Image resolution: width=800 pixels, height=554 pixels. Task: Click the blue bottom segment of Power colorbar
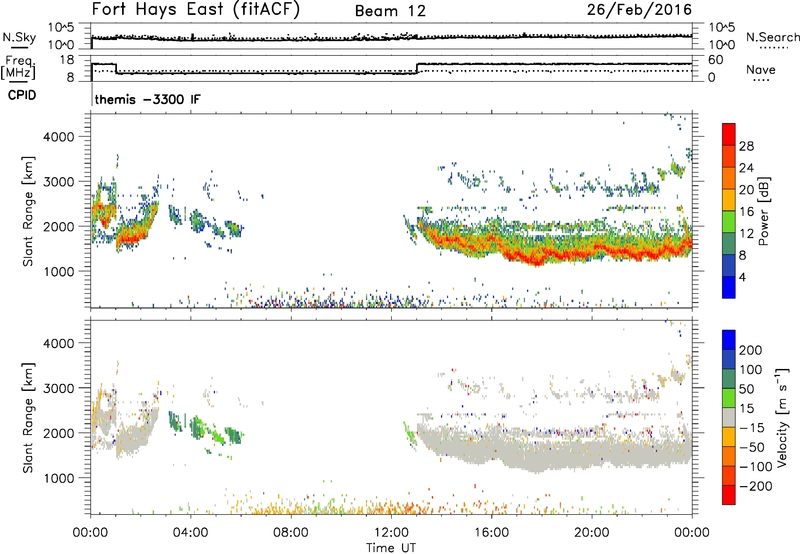pyautogui.click(x=729, y=287)
